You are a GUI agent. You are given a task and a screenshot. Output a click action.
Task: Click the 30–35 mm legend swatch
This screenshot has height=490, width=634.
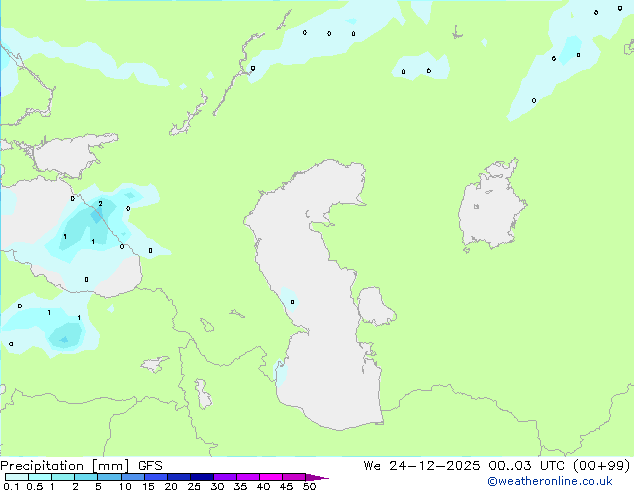[225, 477]
